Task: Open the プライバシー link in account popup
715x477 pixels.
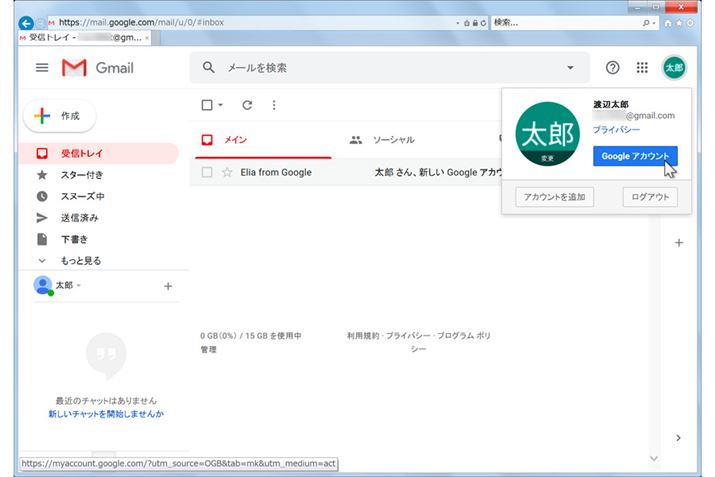Action: coord(616,130)
